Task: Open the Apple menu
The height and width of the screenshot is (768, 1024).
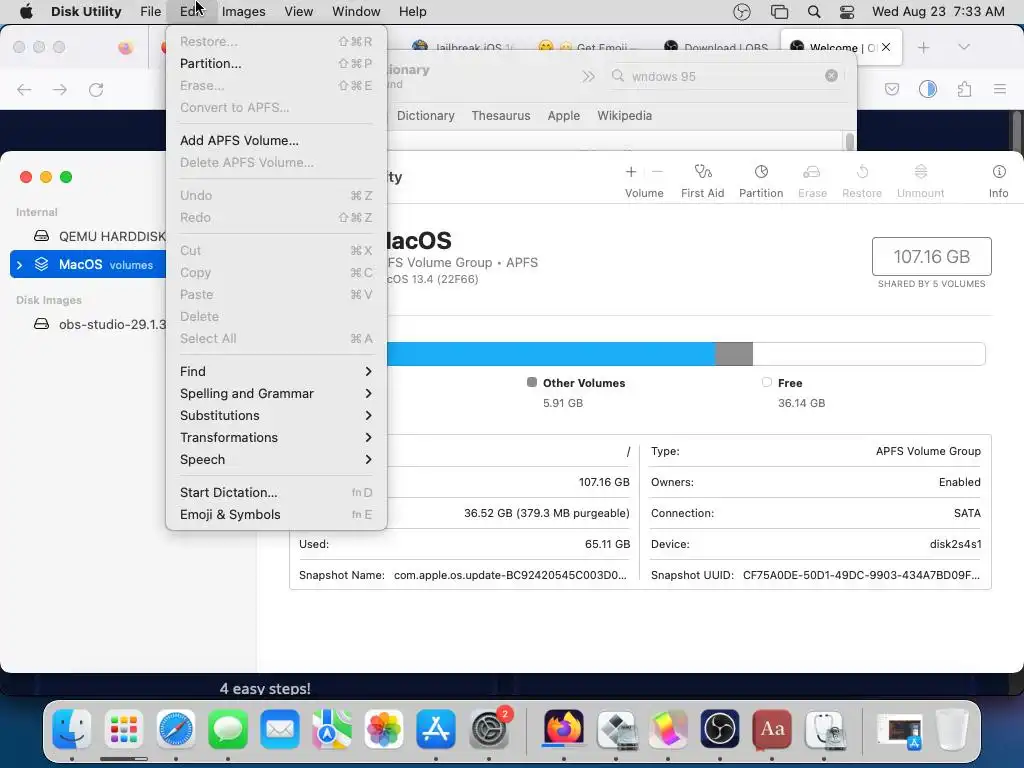Action: [26, 12]
